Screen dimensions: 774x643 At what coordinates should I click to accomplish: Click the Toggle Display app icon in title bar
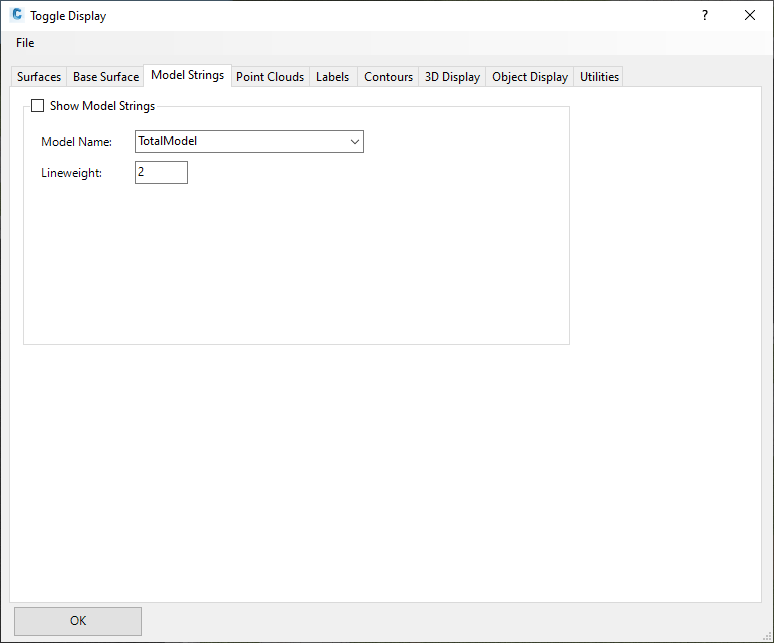[17, 15]
